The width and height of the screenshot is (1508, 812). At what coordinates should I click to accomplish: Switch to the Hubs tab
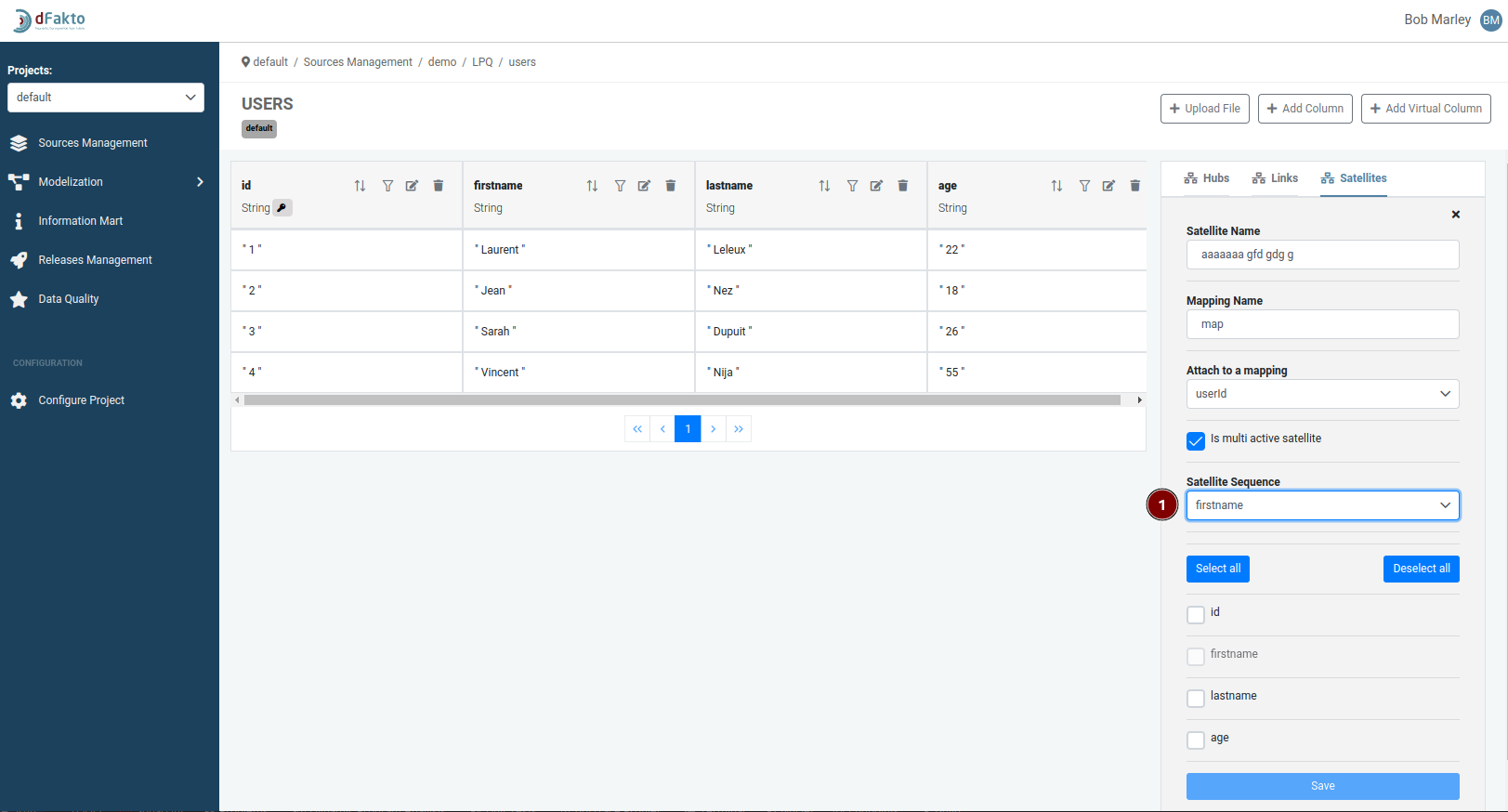[1206, 178]
